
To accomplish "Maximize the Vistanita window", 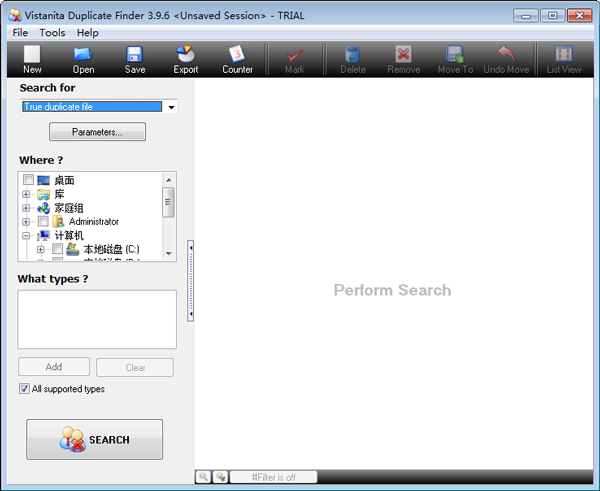I will click(553, 16).
